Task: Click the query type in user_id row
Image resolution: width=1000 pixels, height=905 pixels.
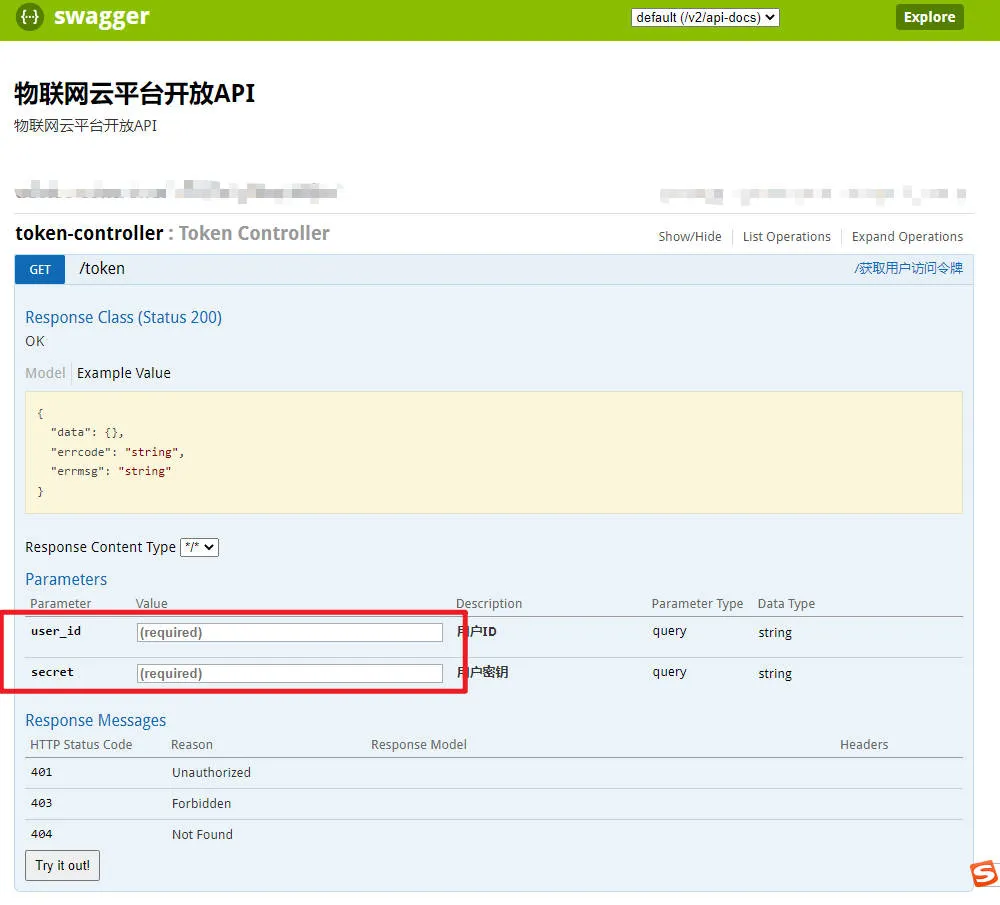Action: coord(670,631)
